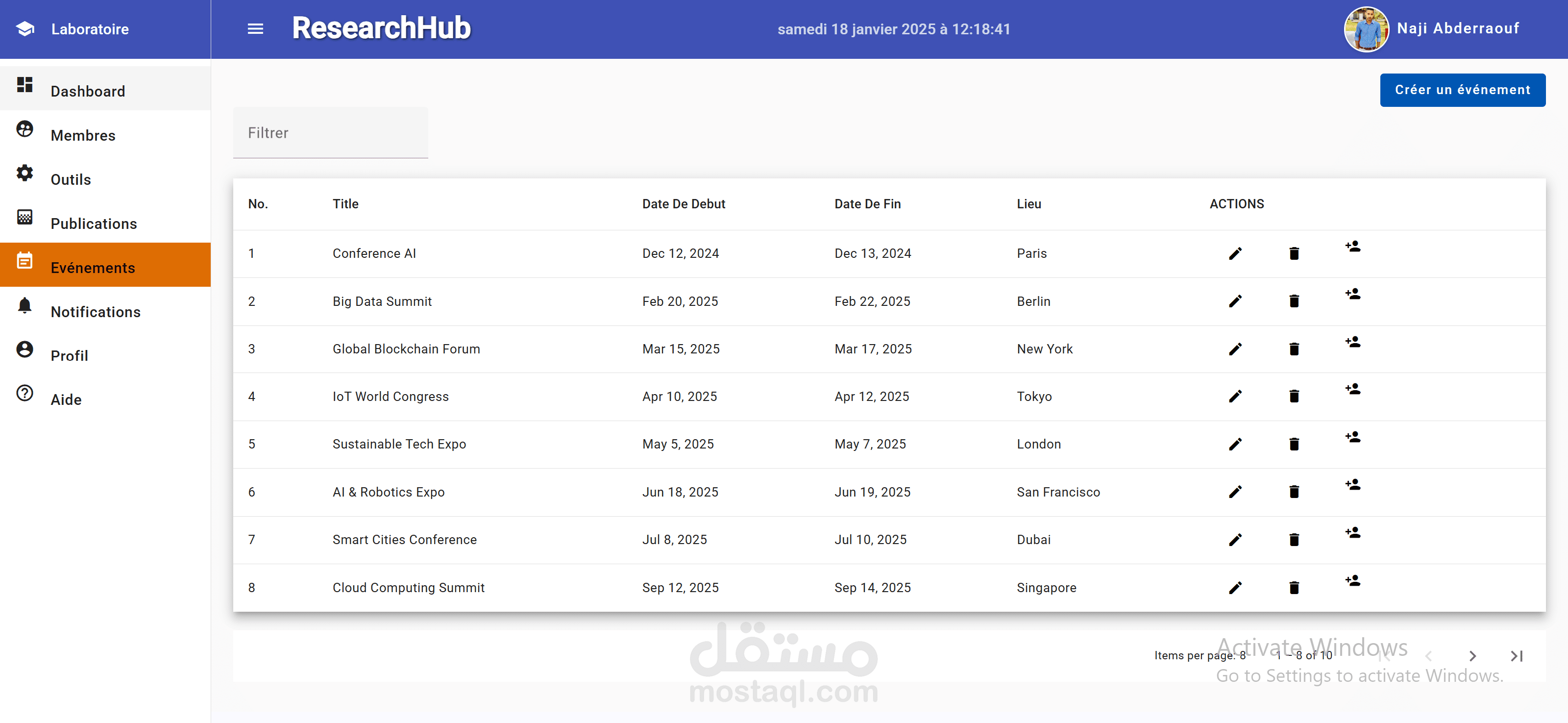This screenshot has height=723, width=1568.
Task: Edit the Conference AI event
Action: coord(1235,253)
